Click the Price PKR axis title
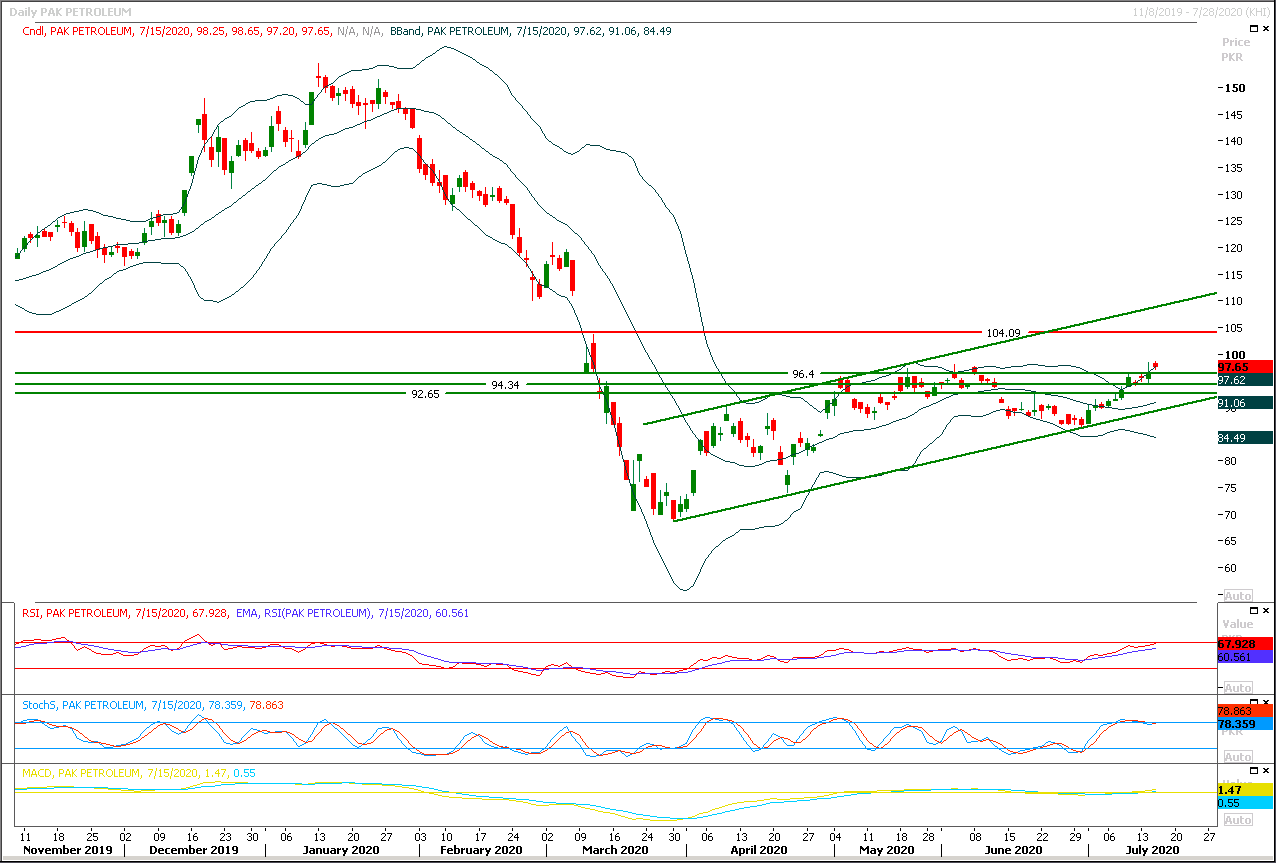1276x863 pixels. [x=1236, y=50]
